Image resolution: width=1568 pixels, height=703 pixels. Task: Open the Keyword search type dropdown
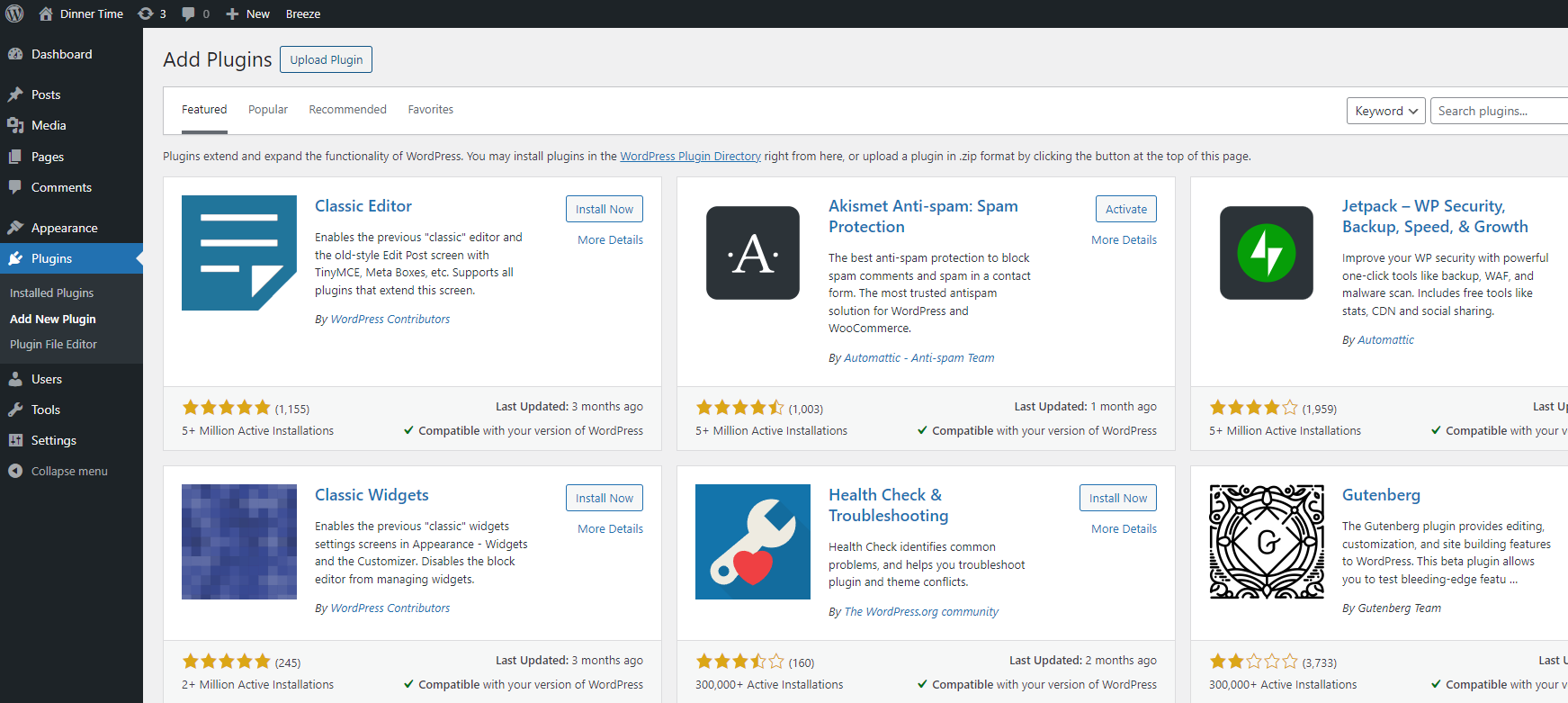[x=1385, y=111]
